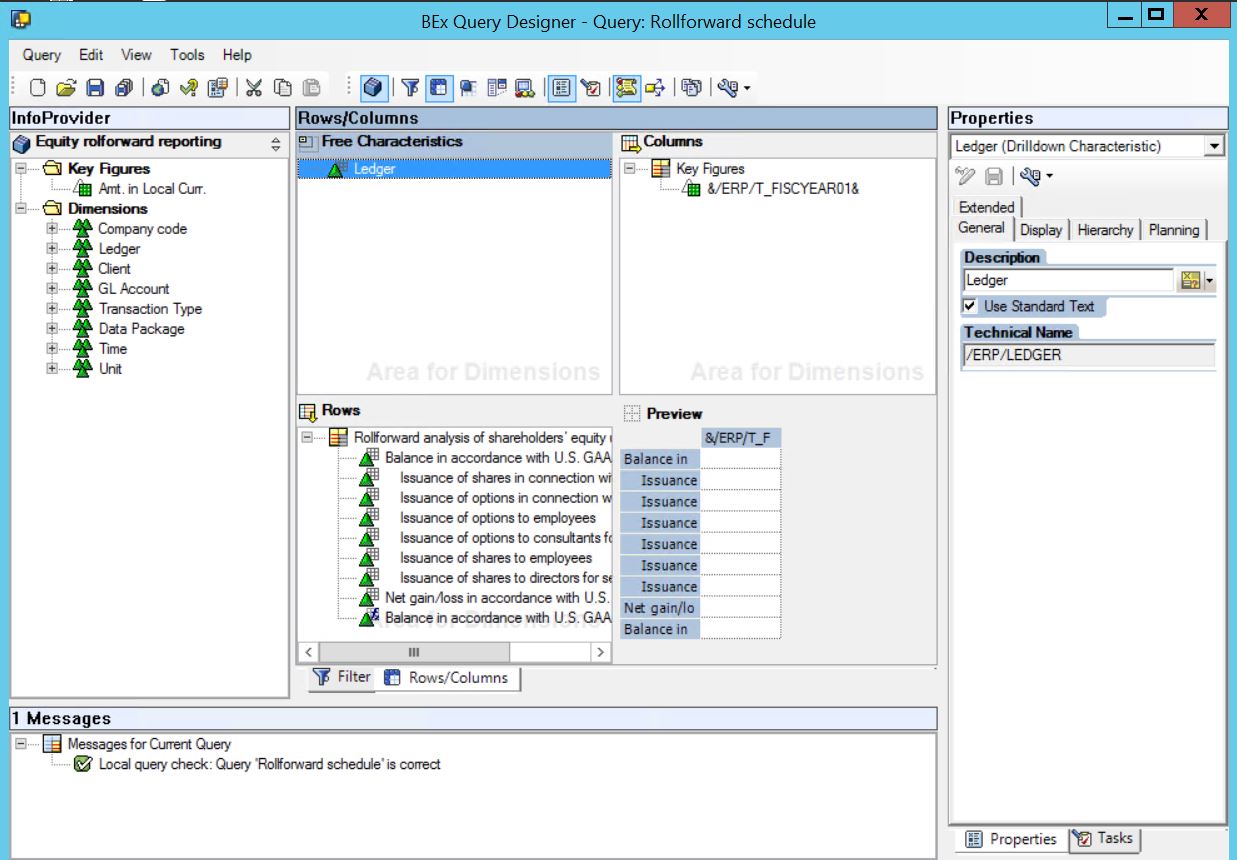Click the Cut icon in toolbar
Image resolution: width=1237 pixels, height=860 pixels.
click(x=253, y=87)
